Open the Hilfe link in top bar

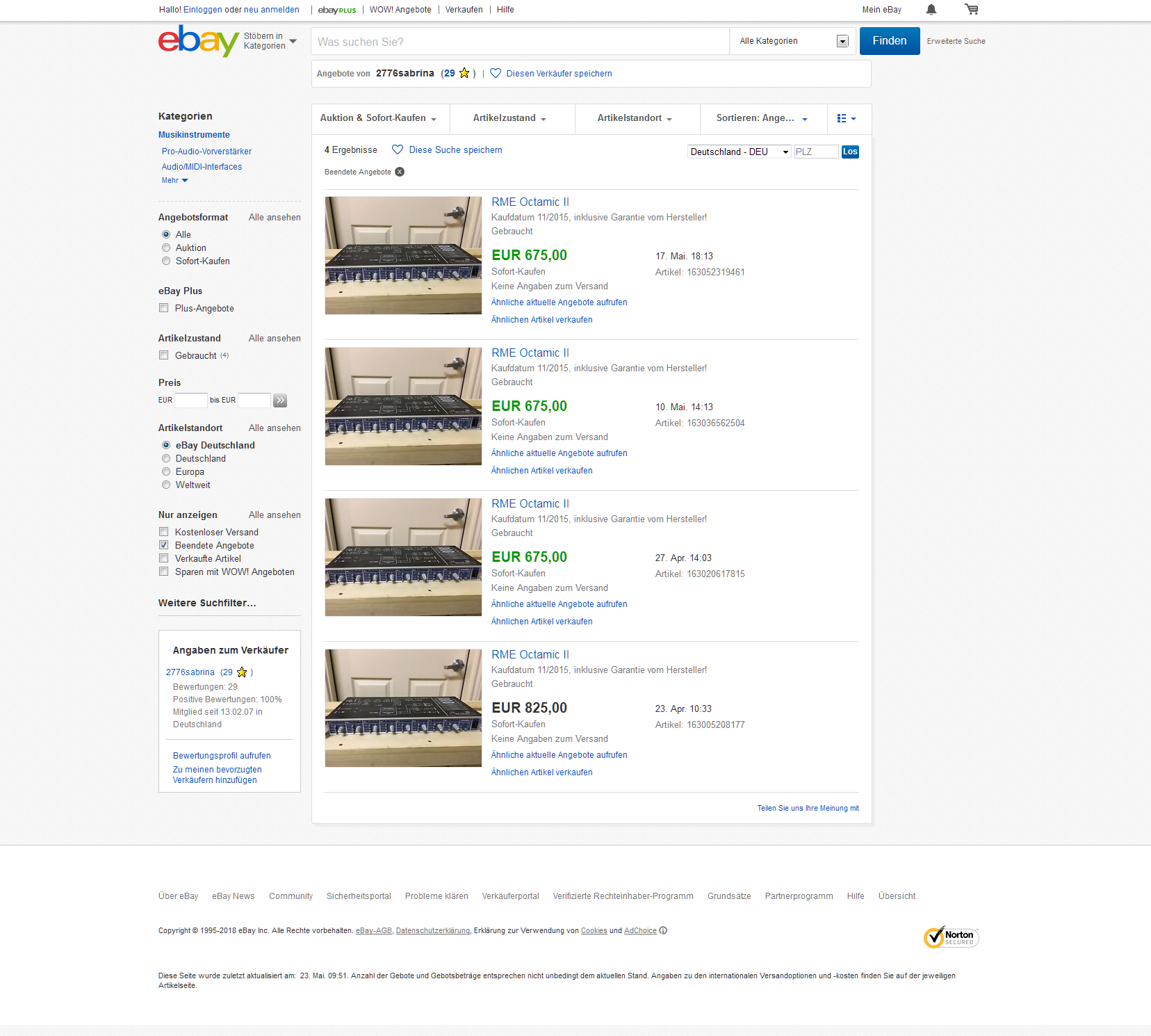click(x=505, y=10)
